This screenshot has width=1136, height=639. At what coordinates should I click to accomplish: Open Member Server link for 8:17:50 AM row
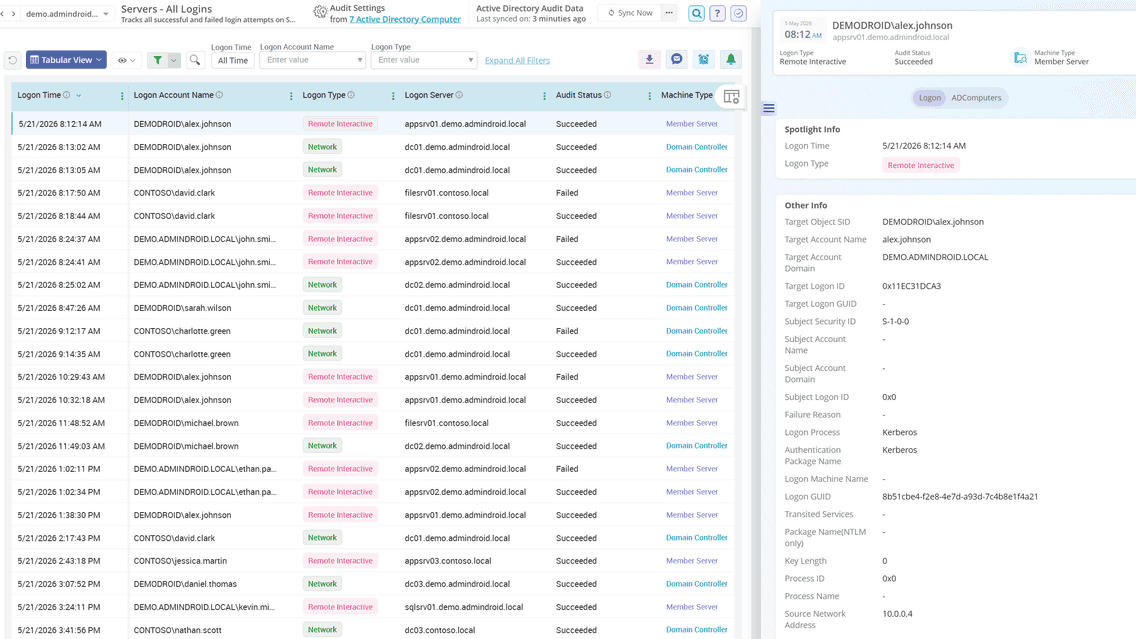click(x=692, y=193)
